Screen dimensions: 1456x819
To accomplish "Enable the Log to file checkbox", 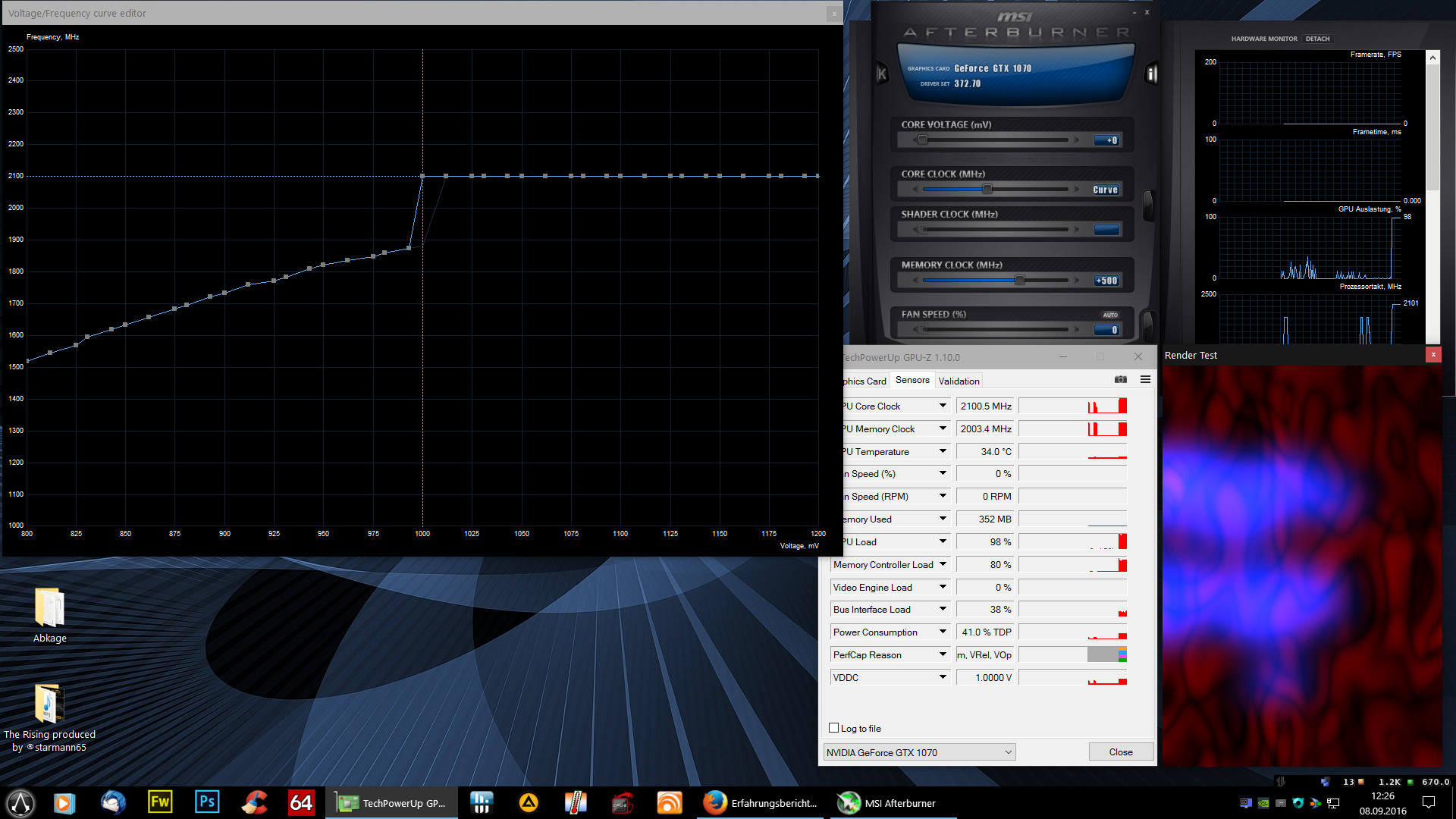I will (834, 728).
